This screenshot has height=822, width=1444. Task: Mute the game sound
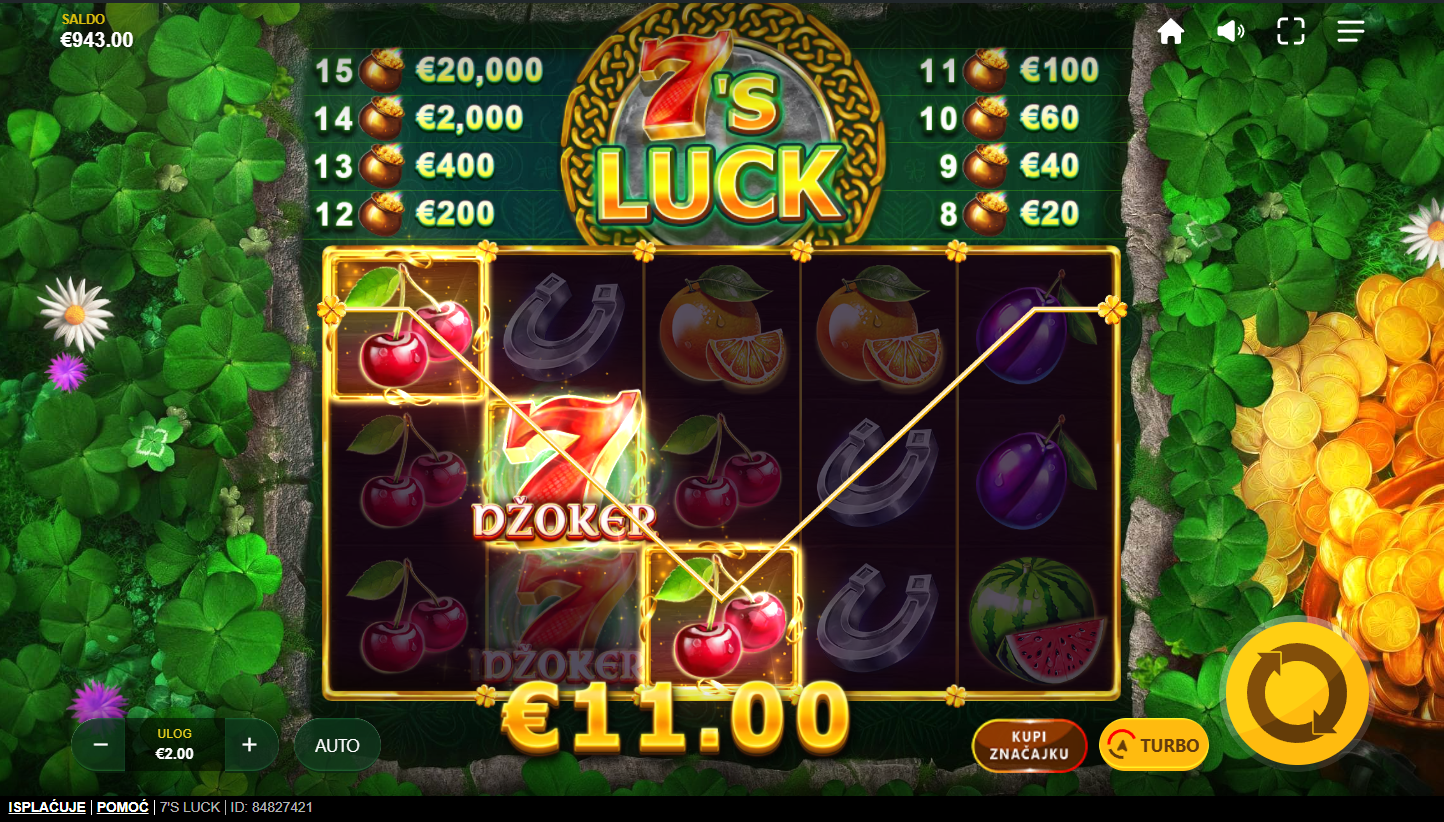(1230, 31)
